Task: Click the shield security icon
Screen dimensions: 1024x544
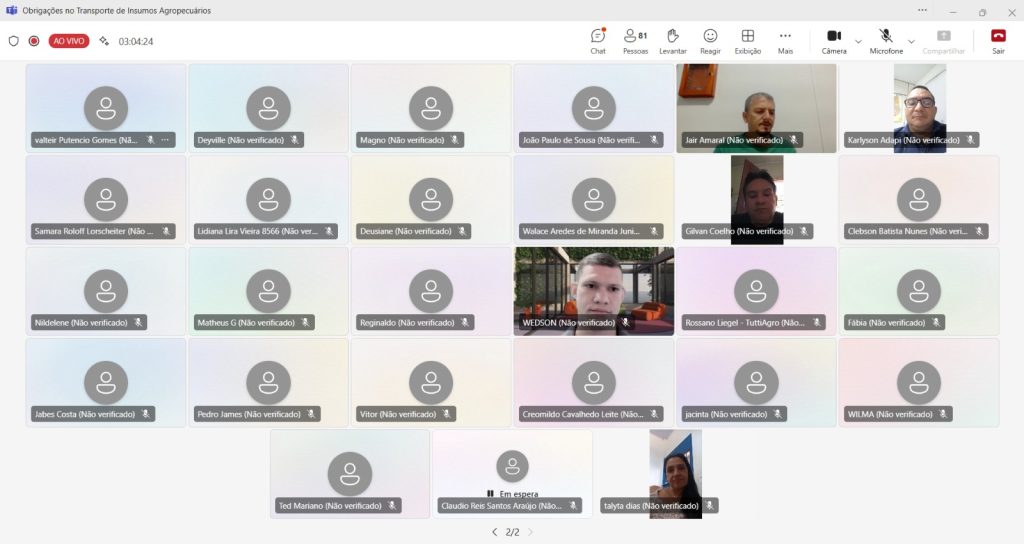Action: click(14, 41)
